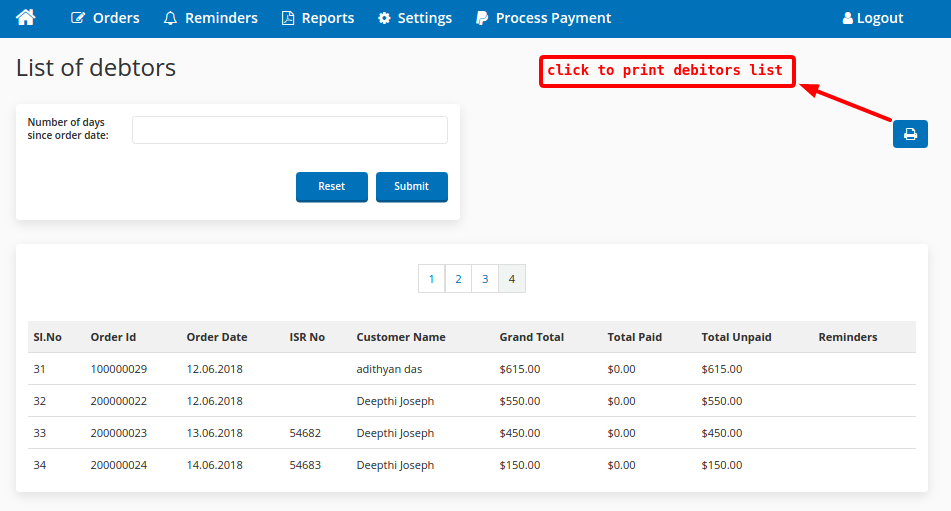The height and width of the screenshot is (511, 951).
Task: Go to page 2 of debtors list
Action: click(458, 279)
